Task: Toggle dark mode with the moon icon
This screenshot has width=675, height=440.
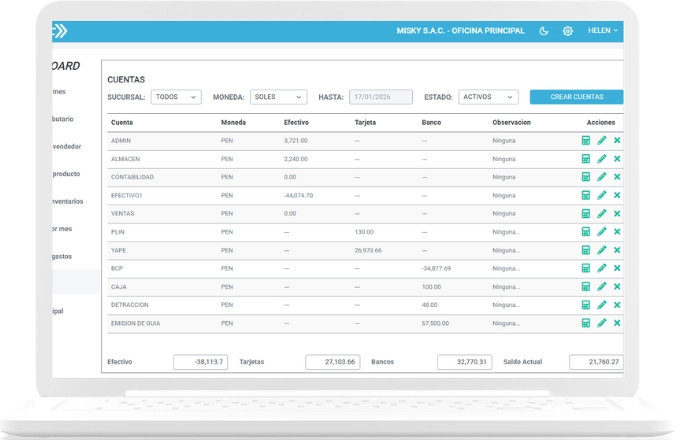Action: [x=544, y=31]
